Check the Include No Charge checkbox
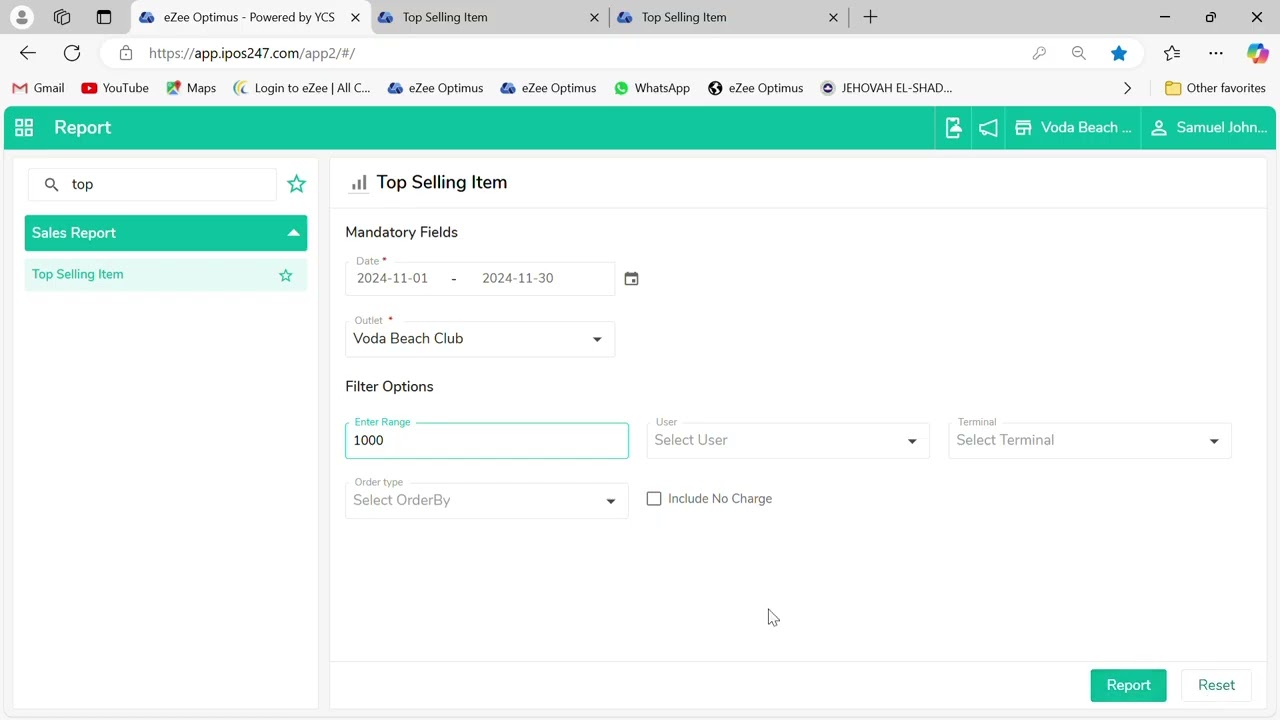 654,499
